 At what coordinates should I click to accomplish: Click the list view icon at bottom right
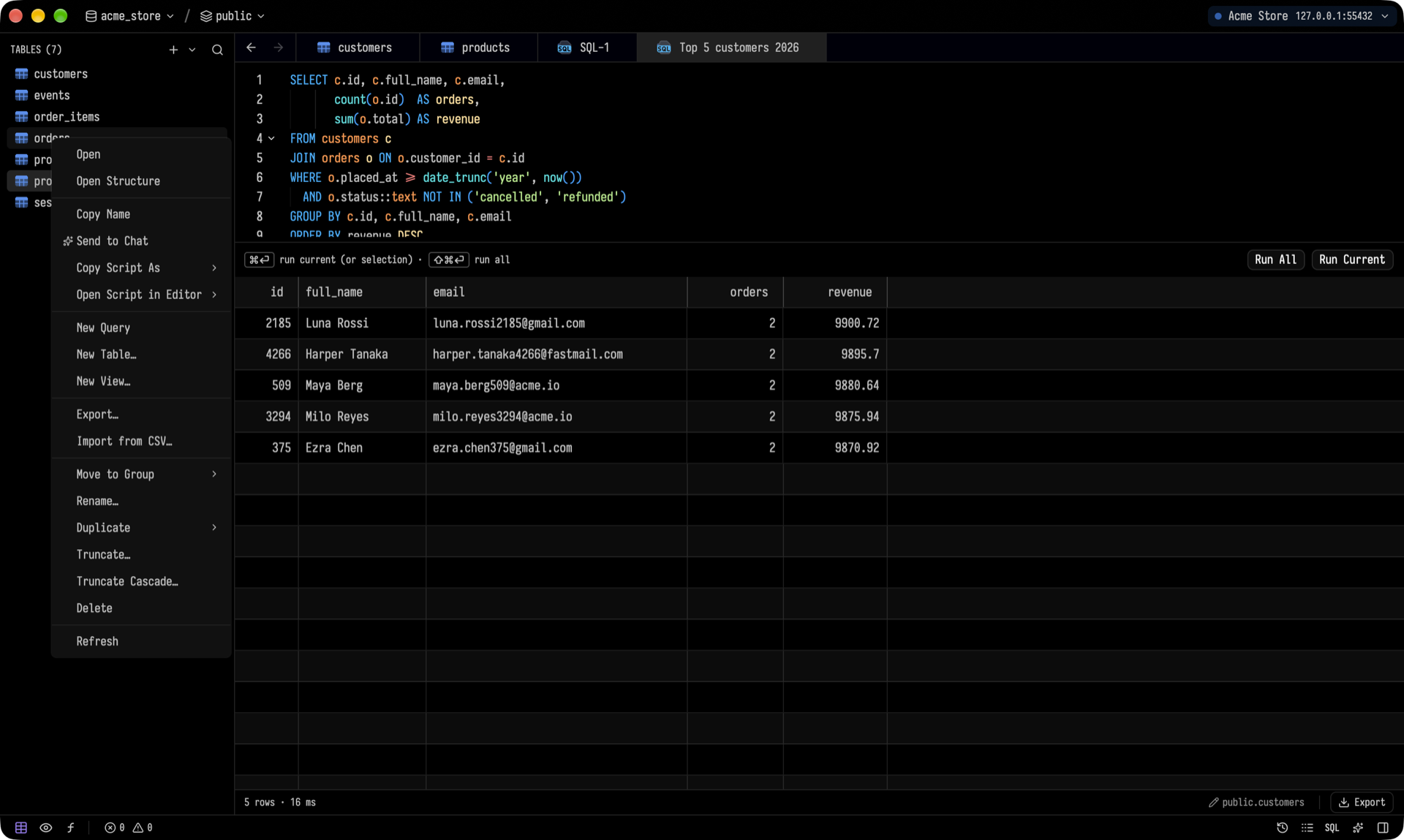1307,828
